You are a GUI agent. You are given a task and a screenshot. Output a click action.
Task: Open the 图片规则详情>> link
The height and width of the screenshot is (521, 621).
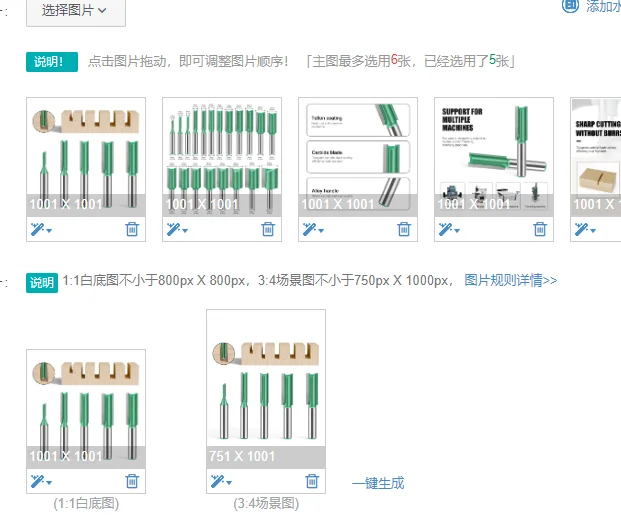coord(511,280)
